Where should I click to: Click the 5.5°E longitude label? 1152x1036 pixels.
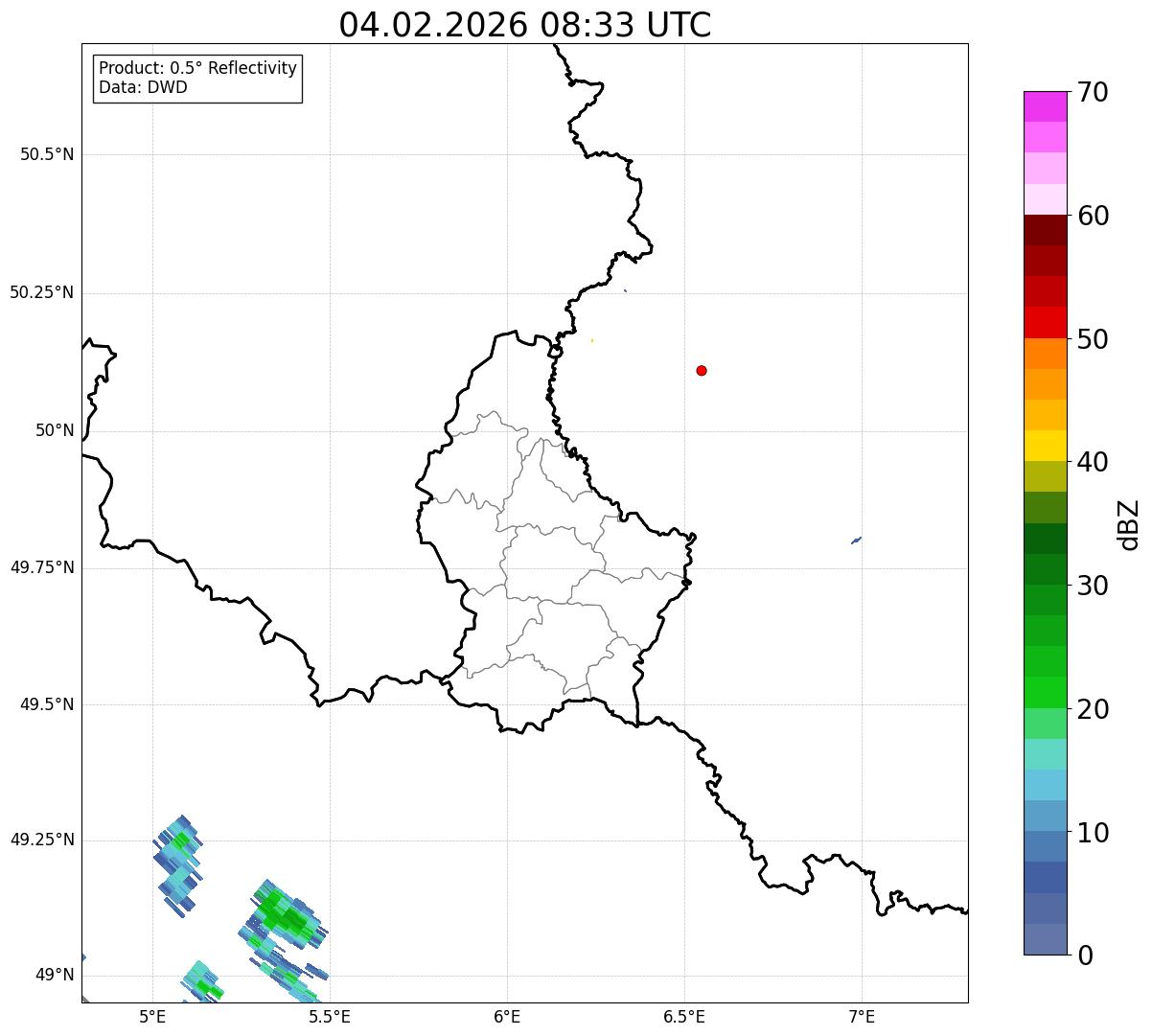[x=330, y=1016]
